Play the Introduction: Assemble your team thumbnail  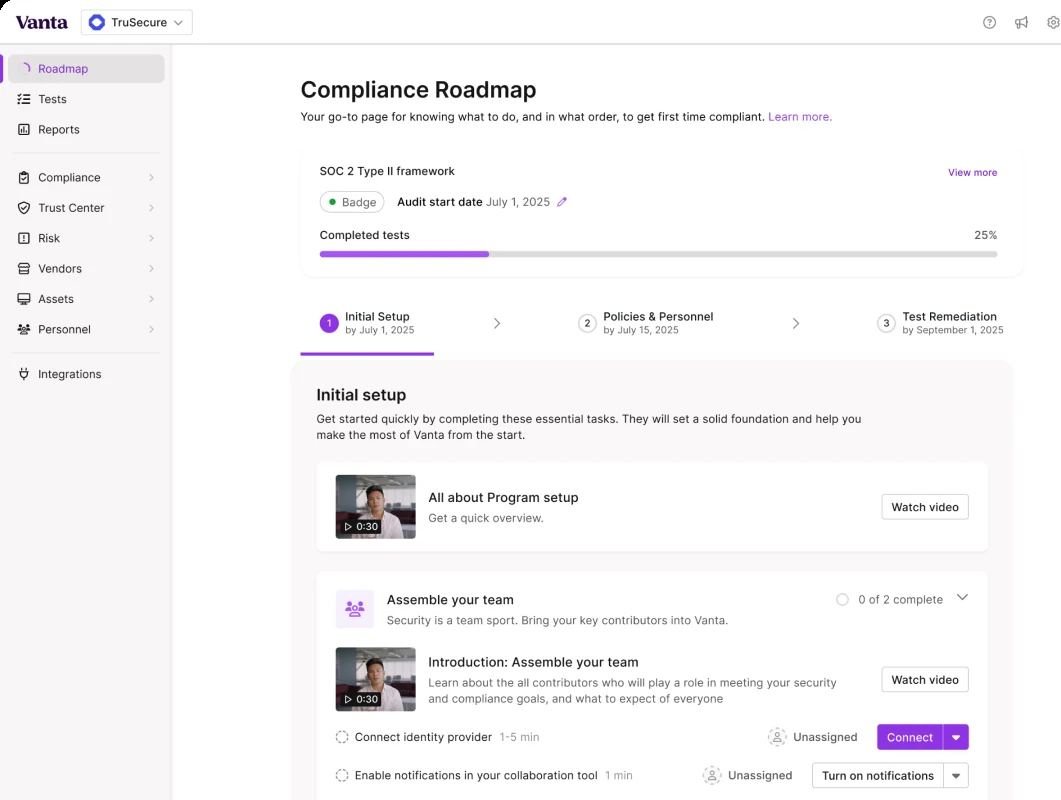coord(376,680)
